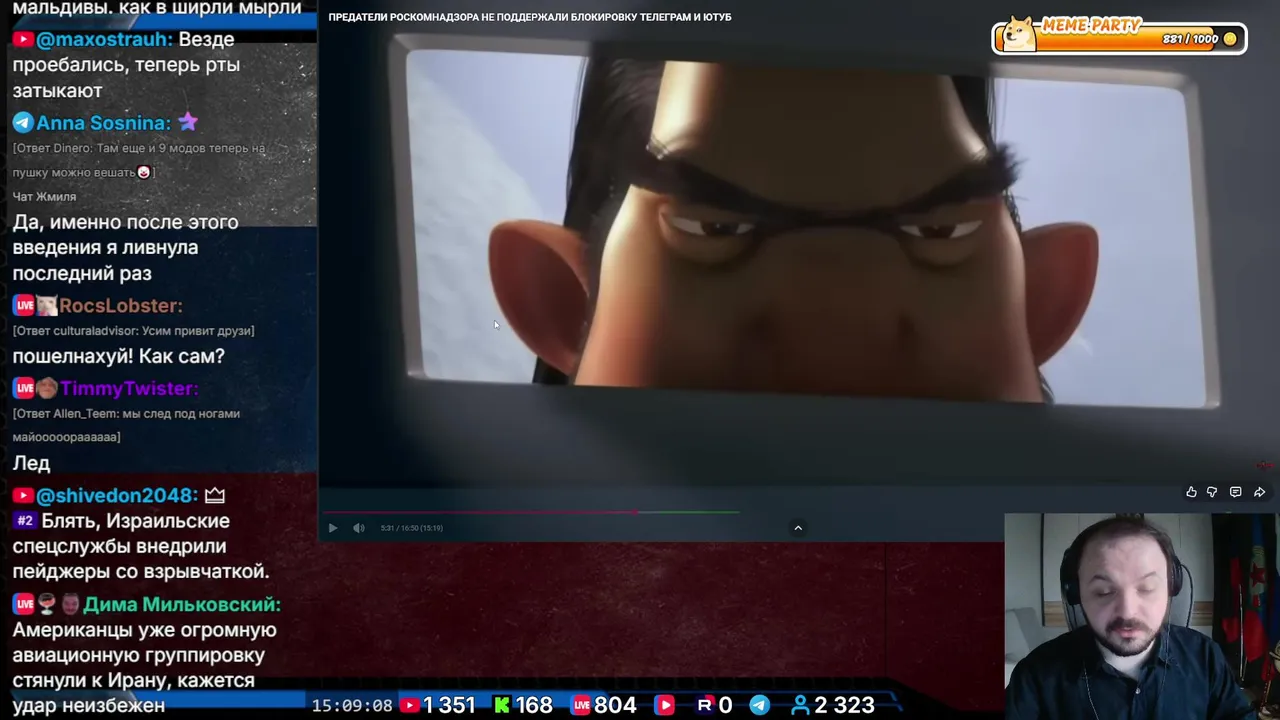Click YouTube icon next to @shivedon2048
The image size is (1280, 720).
[x=22, y=496]
